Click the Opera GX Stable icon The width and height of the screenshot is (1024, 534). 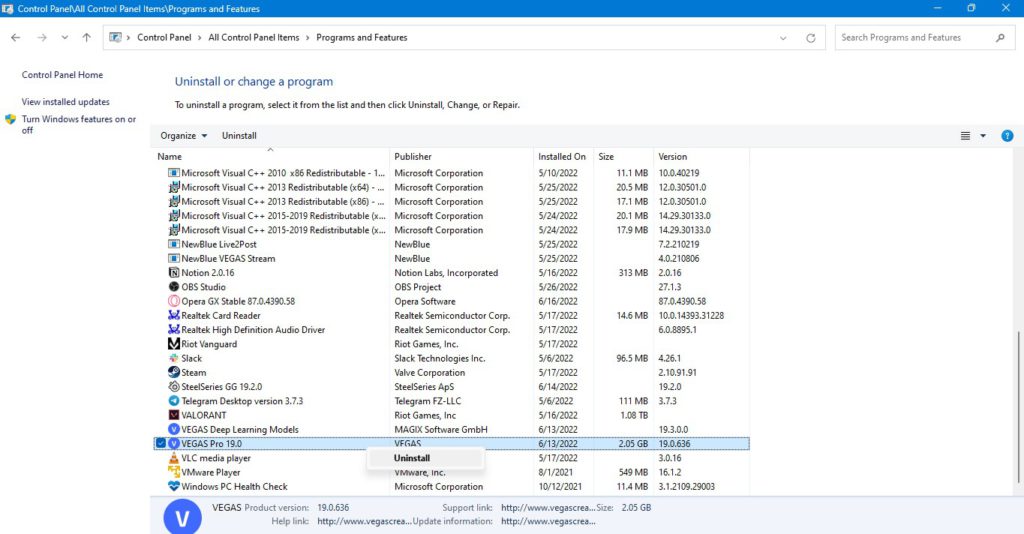coord(173,301)
